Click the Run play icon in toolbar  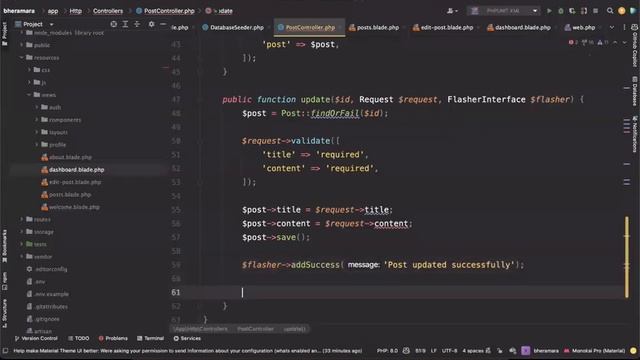[549, 11]
